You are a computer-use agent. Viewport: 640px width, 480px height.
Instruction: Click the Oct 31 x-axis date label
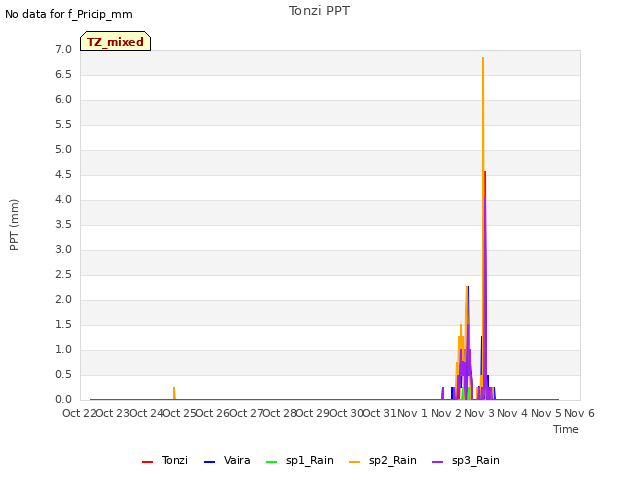pyautogui.click(x=380, y=413)
